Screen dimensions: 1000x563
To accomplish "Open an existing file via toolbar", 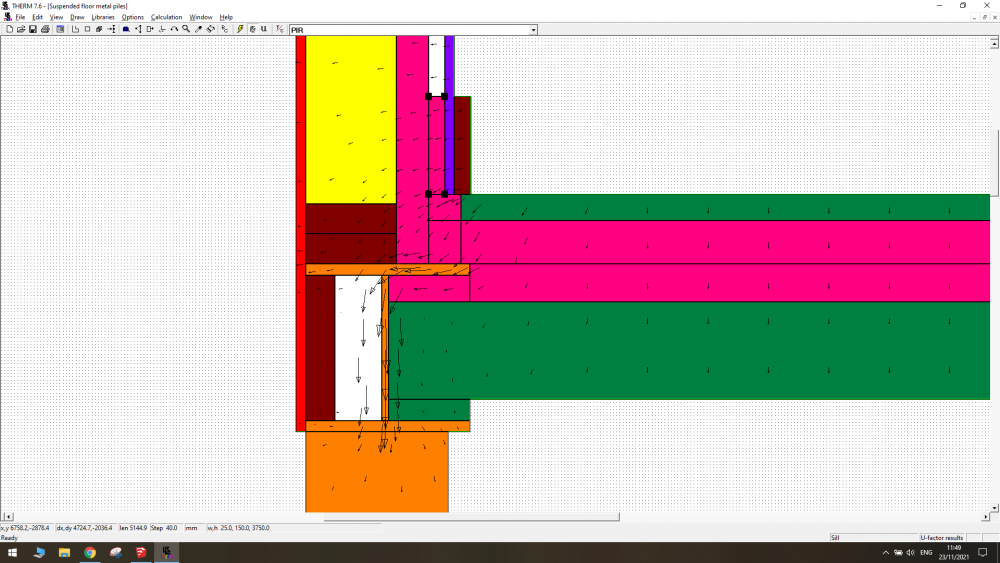I will [x=21, y=29].
